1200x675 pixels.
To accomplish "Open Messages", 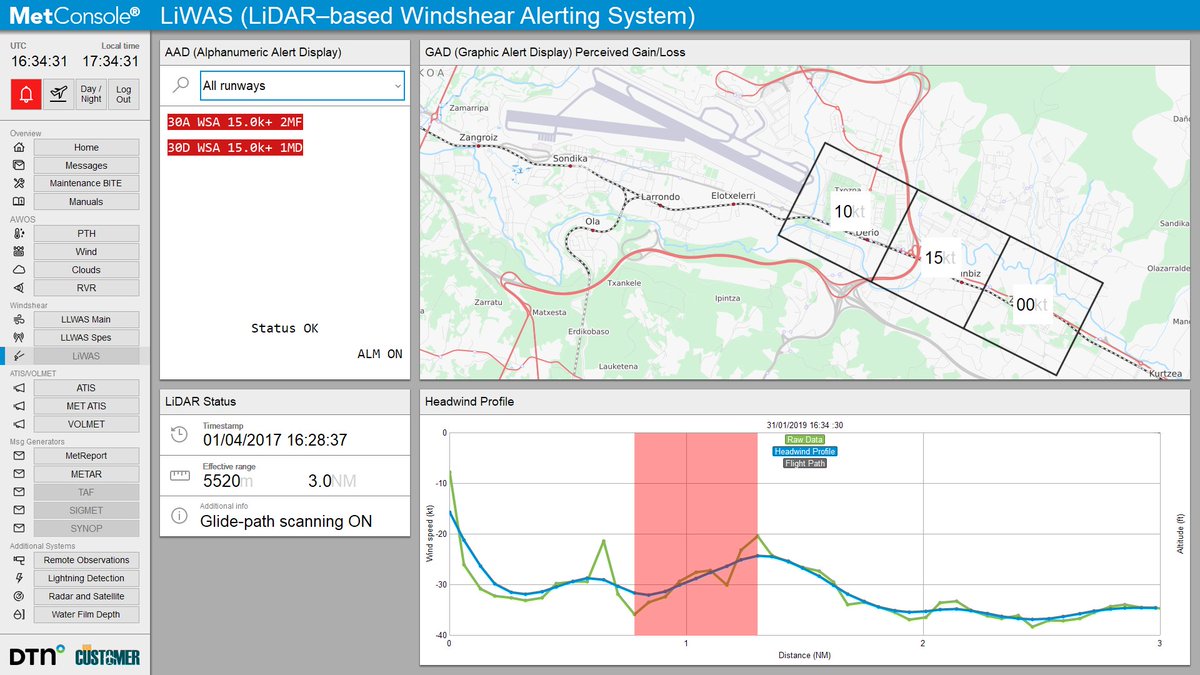I will tap(86, 165).
